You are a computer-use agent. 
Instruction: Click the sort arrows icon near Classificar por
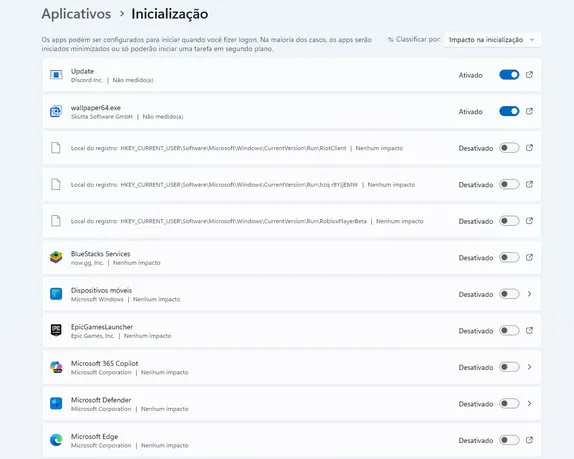391,40
